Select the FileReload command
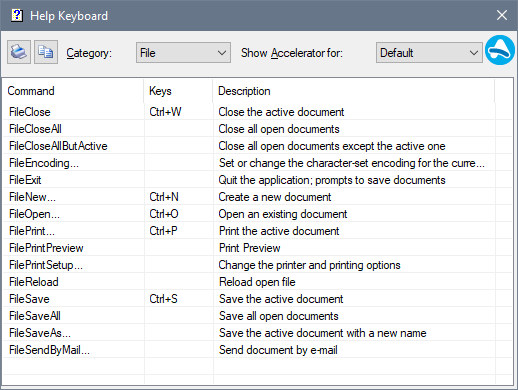Image resolution: width=518 pixels, height=390 pixels. coord(34,282)
